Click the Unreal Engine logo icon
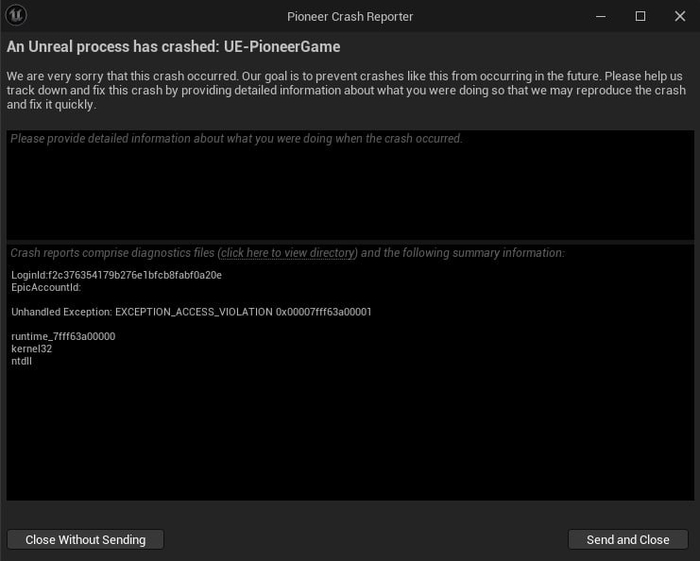Image resolution: width=700 pixels, height=561 pixels. 16,15
